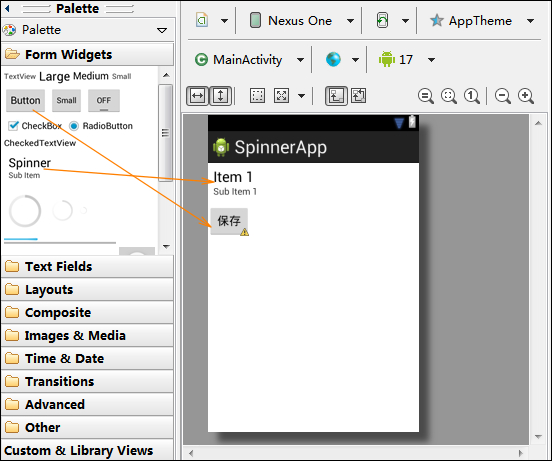Click the globe locale icon
Screen dimensions: 552x461
[x=333, y=59]
